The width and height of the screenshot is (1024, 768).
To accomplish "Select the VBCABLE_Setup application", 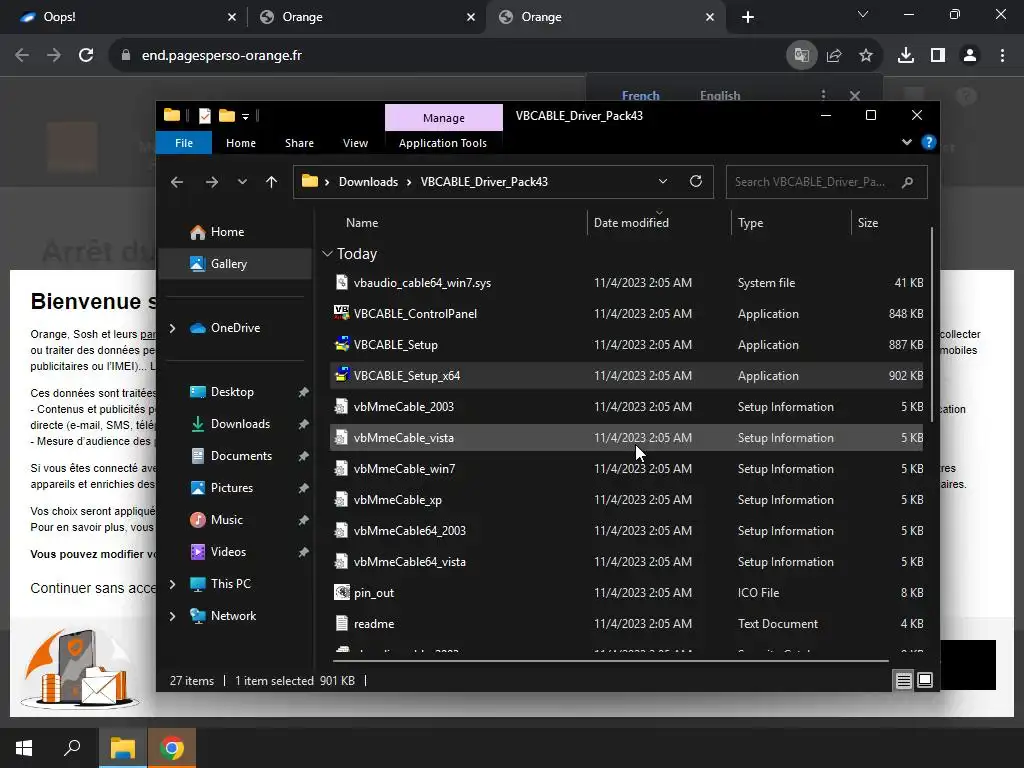I will click(x=626, y=345).
